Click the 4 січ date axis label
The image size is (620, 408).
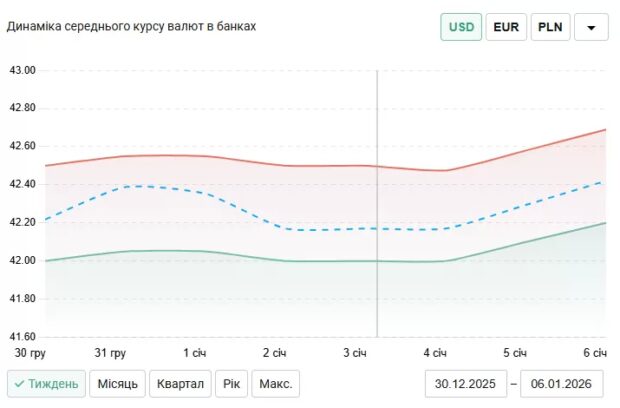pyautogui.click(x=434, y=353)
